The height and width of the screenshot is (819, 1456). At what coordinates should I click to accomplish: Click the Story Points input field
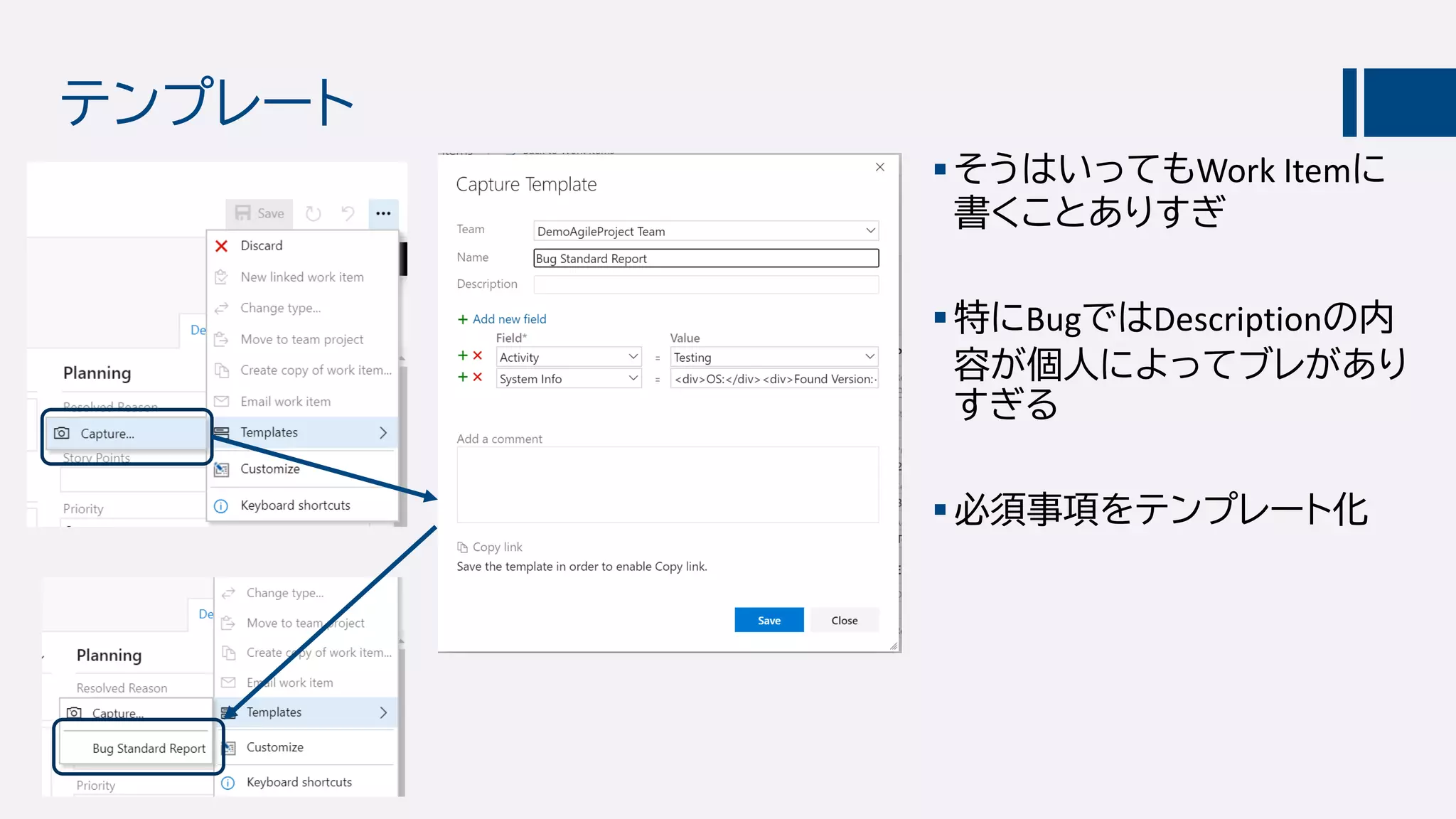[134, 481]
